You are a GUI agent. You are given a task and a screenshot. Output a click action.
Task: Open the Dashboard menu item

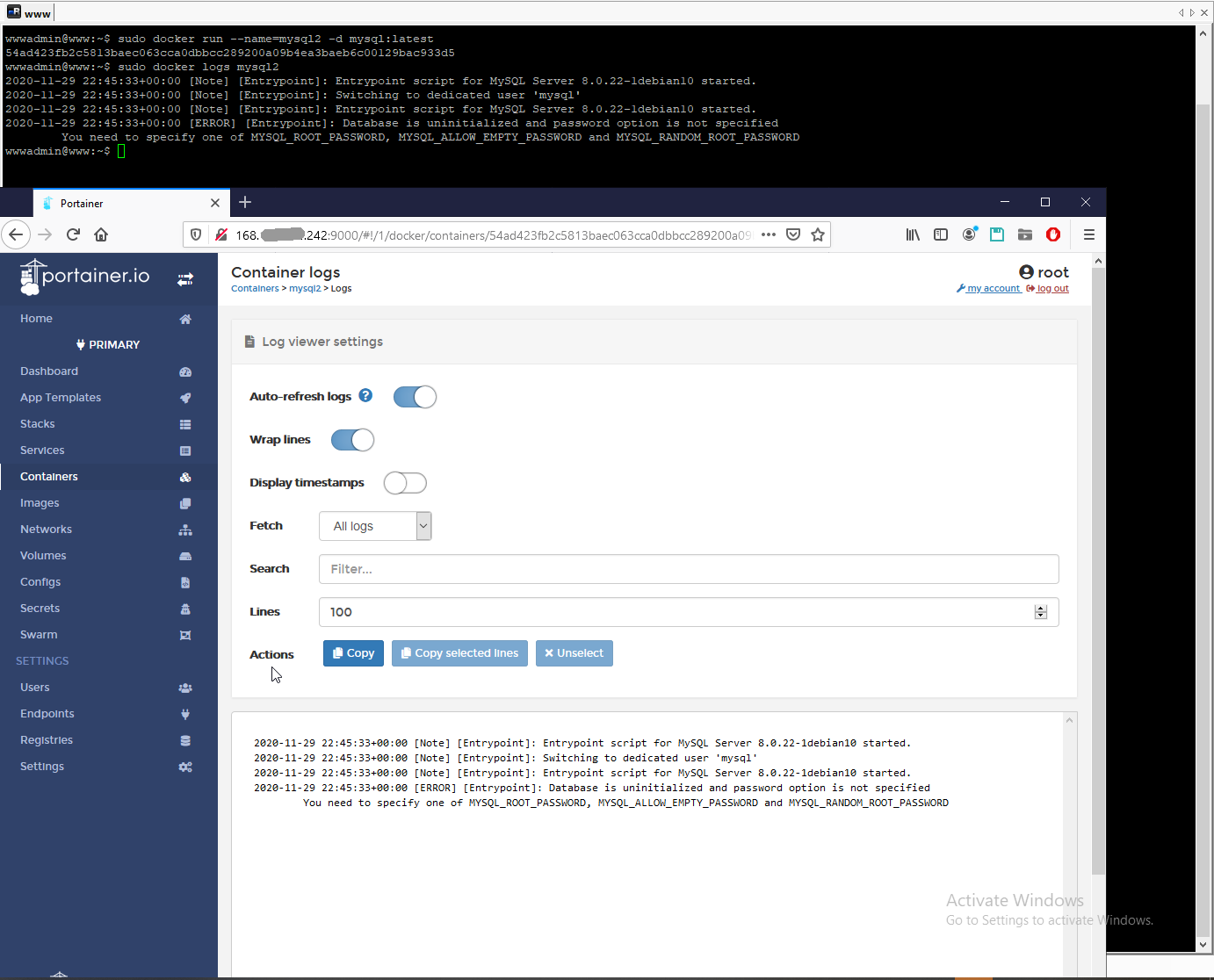(x=49, y=371)
